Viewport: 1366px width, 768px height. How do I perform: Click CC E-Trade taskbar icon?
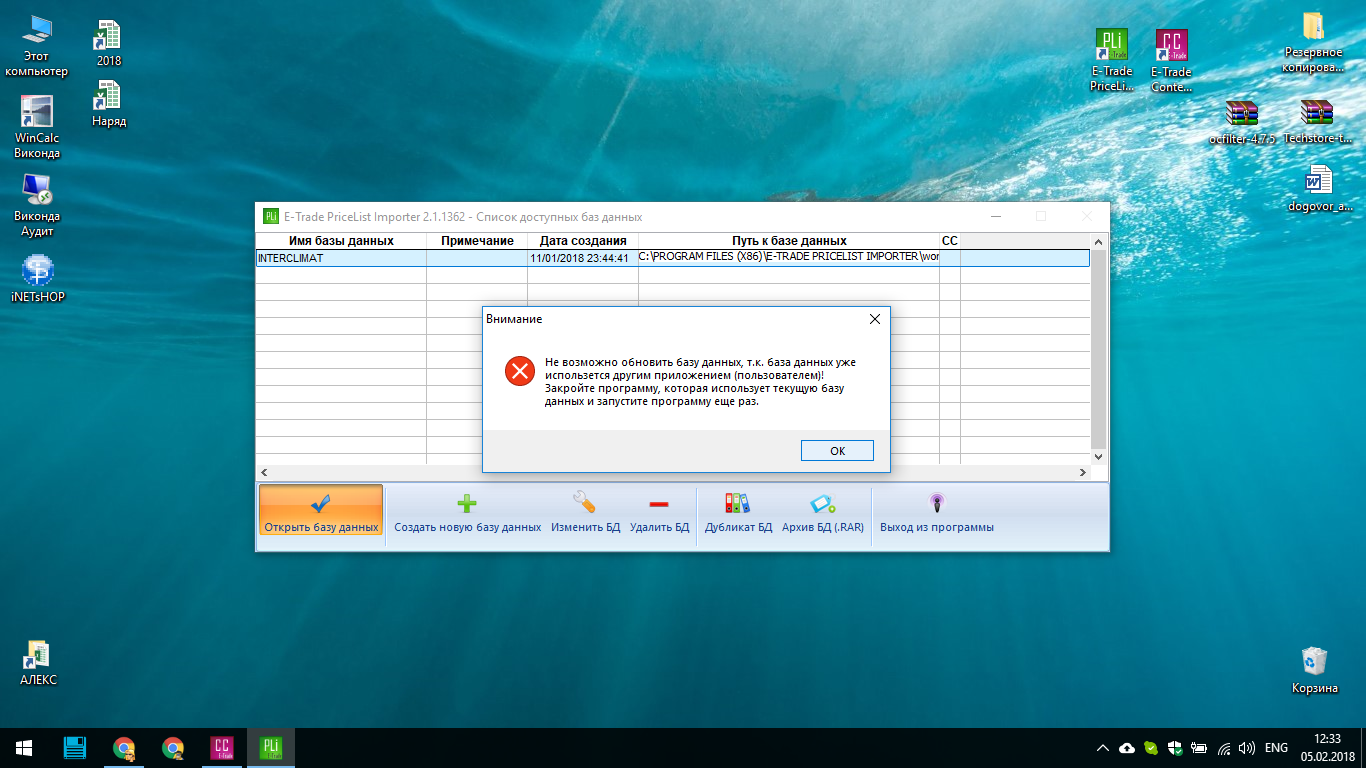pyautogui.click(x=222, y=747)
